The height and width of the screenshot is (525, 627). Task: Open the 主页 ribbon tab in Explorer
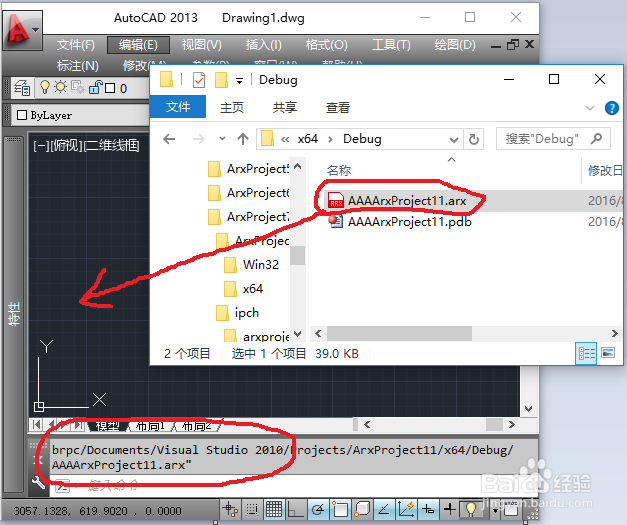[x=232, y=108]
